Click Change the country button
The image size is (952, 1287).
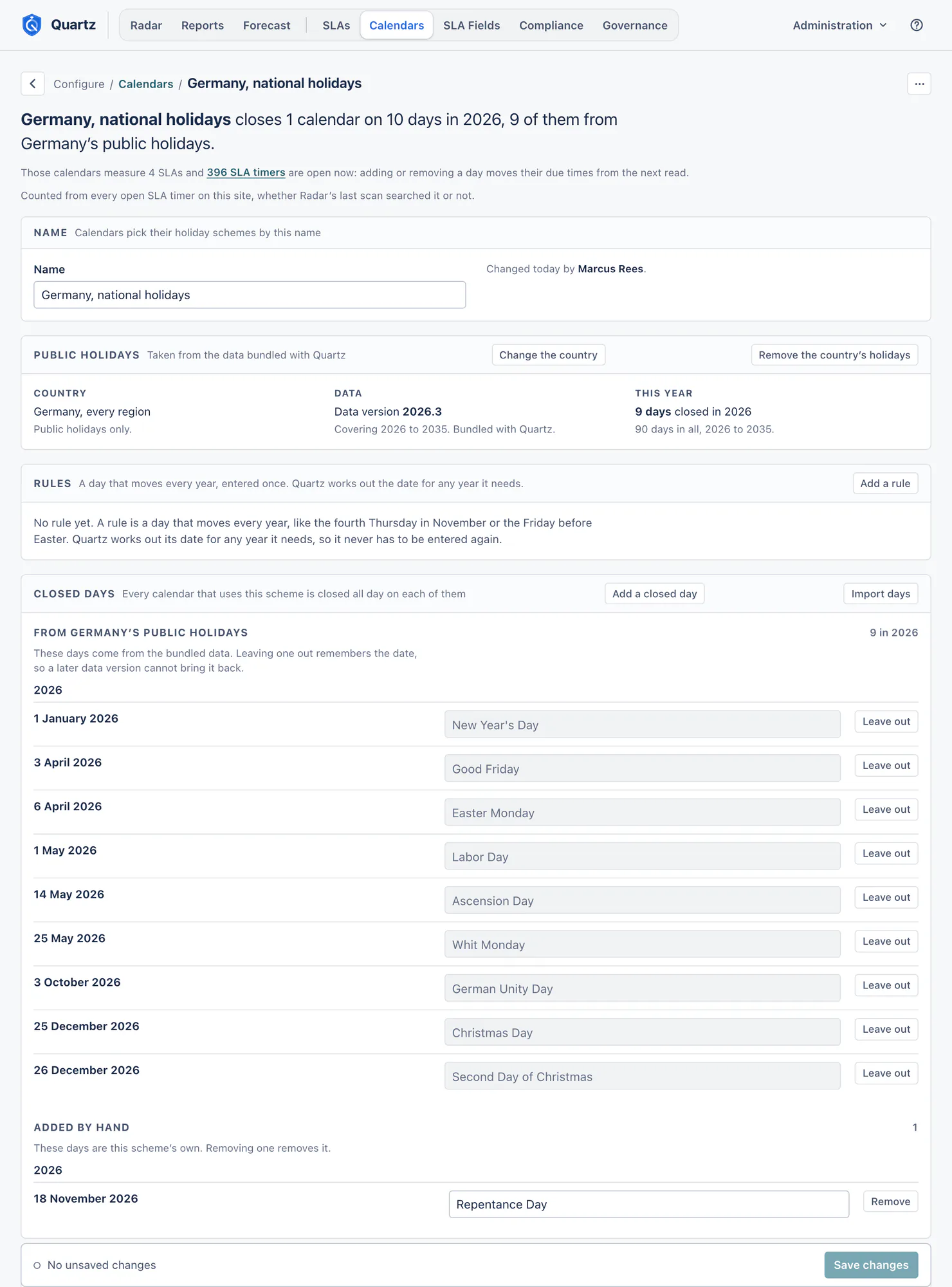click(549, 355)
